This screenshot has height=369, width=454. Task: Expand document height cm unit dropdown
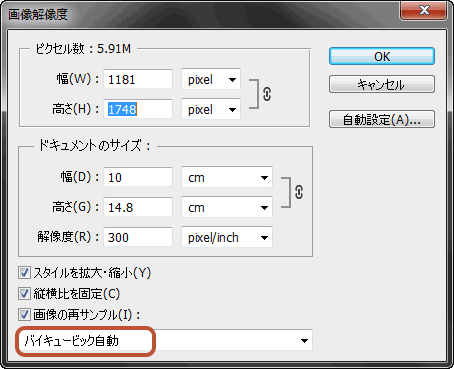tap(227, 207)
